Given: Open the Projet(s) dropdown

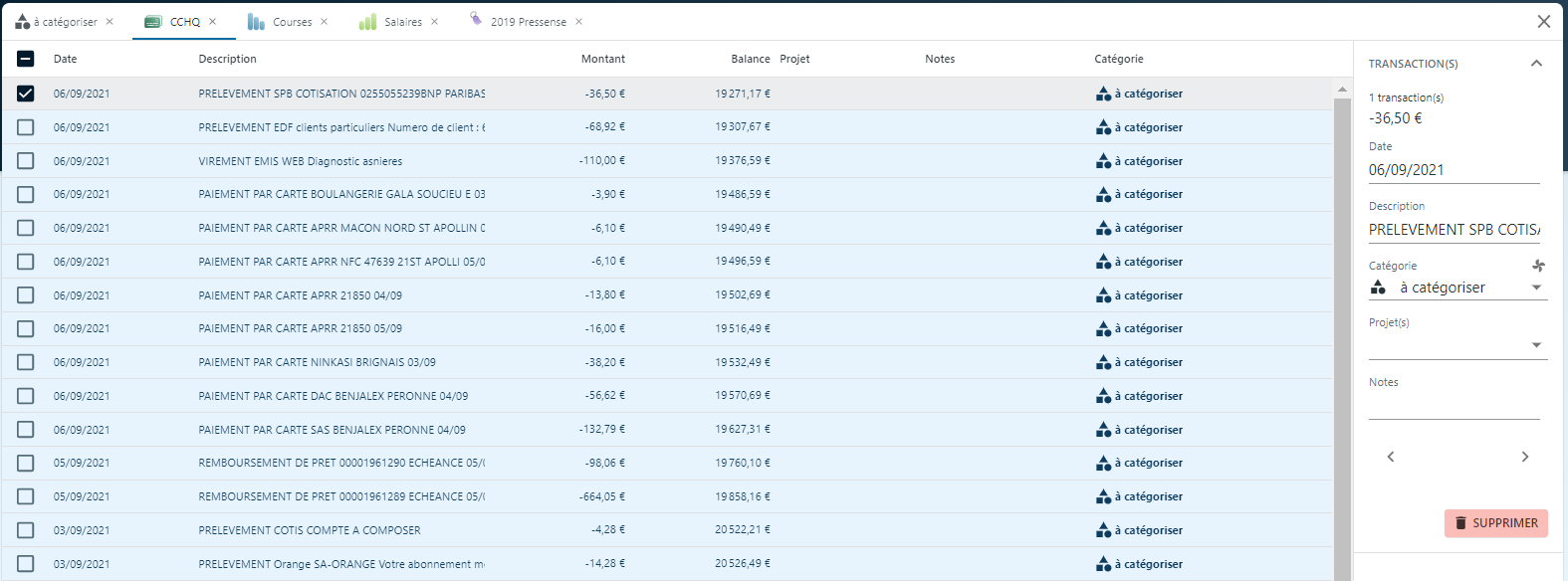Looking at the screenshot, I should click(1536, 345).
